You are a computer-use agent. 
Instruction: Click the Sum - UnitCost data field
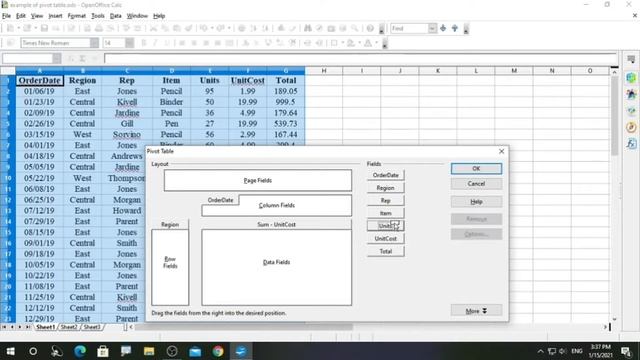276,224
